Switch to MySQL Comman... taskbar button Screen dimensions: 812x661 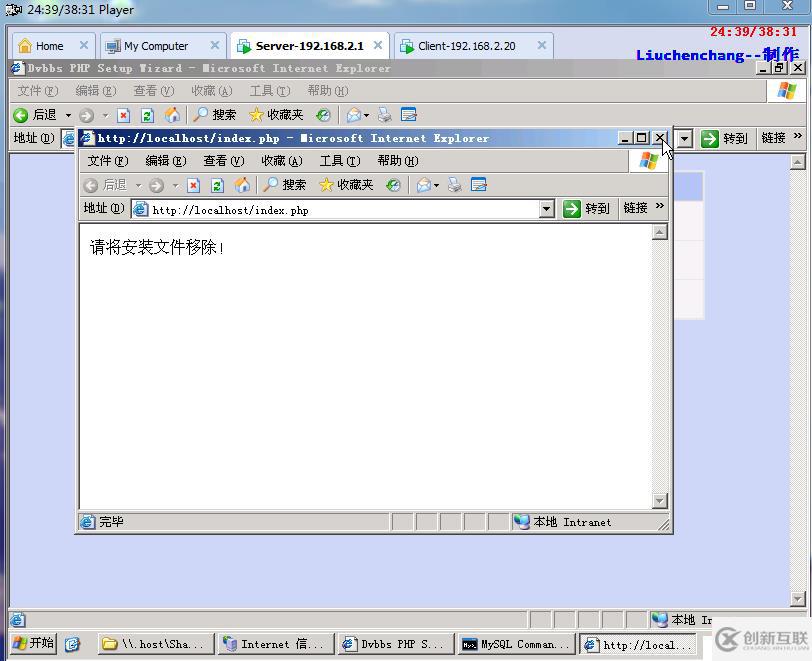[x=516, y=644]
